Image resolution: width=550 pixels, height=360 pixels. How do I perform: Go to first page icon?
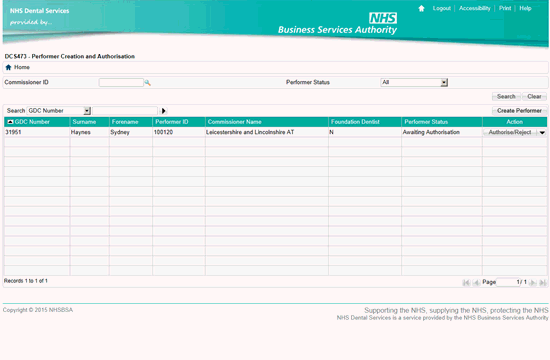click(466, 282)
